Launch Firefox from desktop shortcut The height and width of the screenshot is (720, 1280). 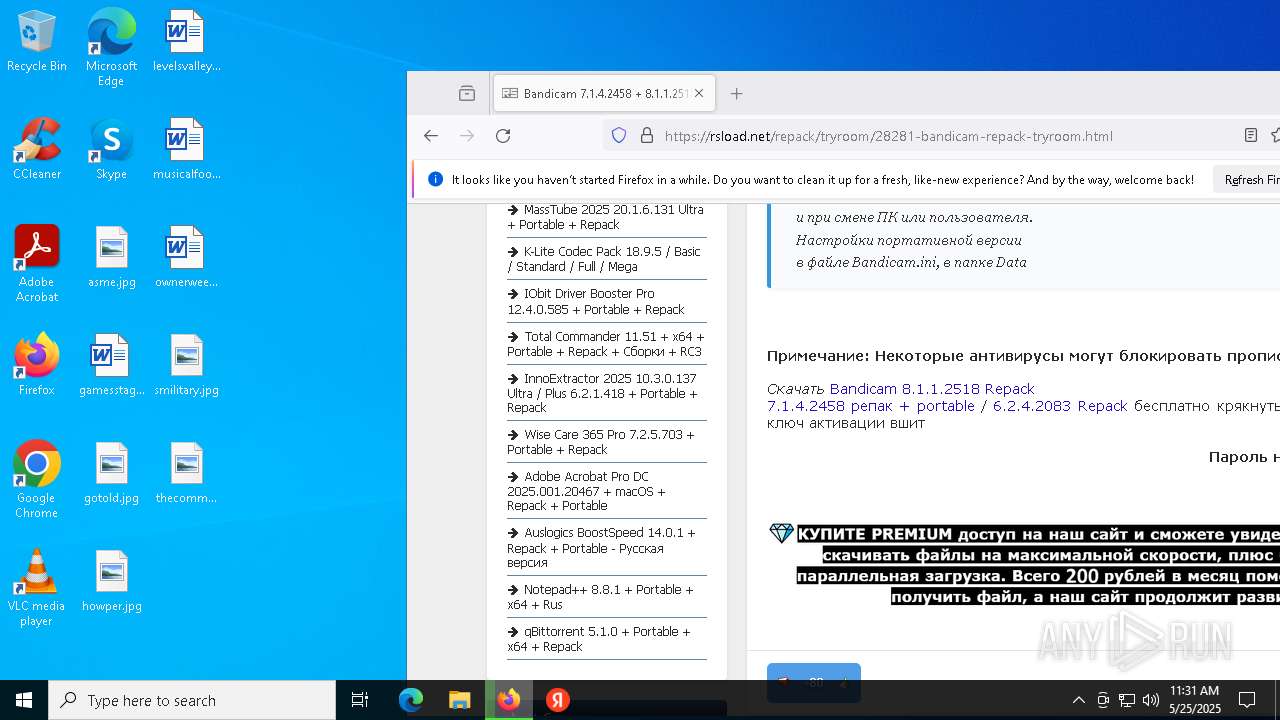(37, 366)
